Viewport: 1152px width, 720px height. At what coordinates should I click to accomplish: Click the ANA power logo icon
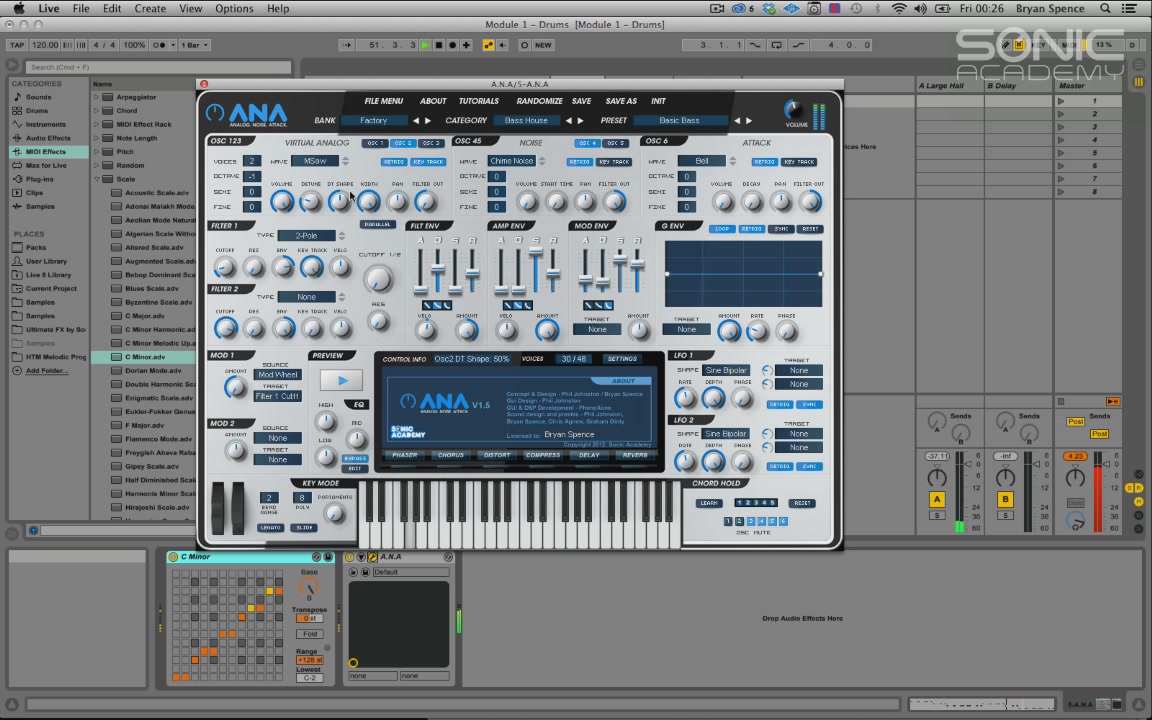pos(215,112)
